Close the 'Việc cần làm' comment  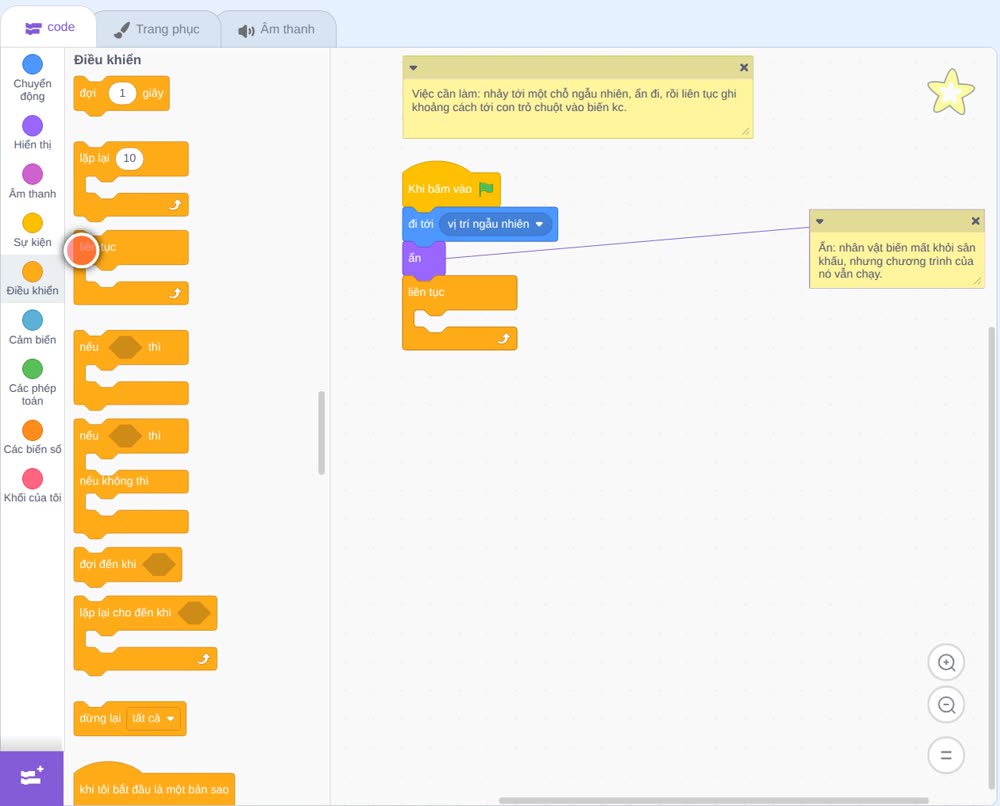(x=744, y=68)
